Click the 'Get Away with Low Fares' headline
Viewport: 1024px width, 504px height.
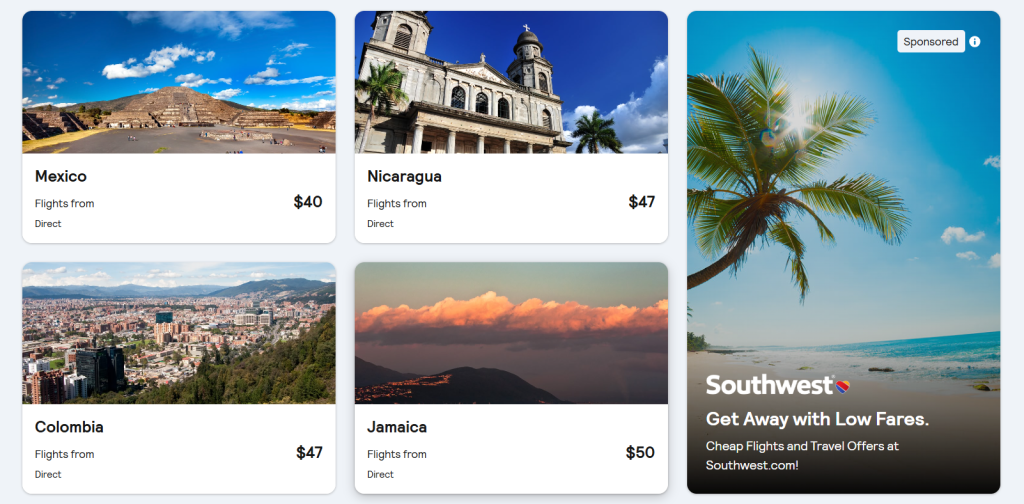pyautogui.click(x=817, y=419)
